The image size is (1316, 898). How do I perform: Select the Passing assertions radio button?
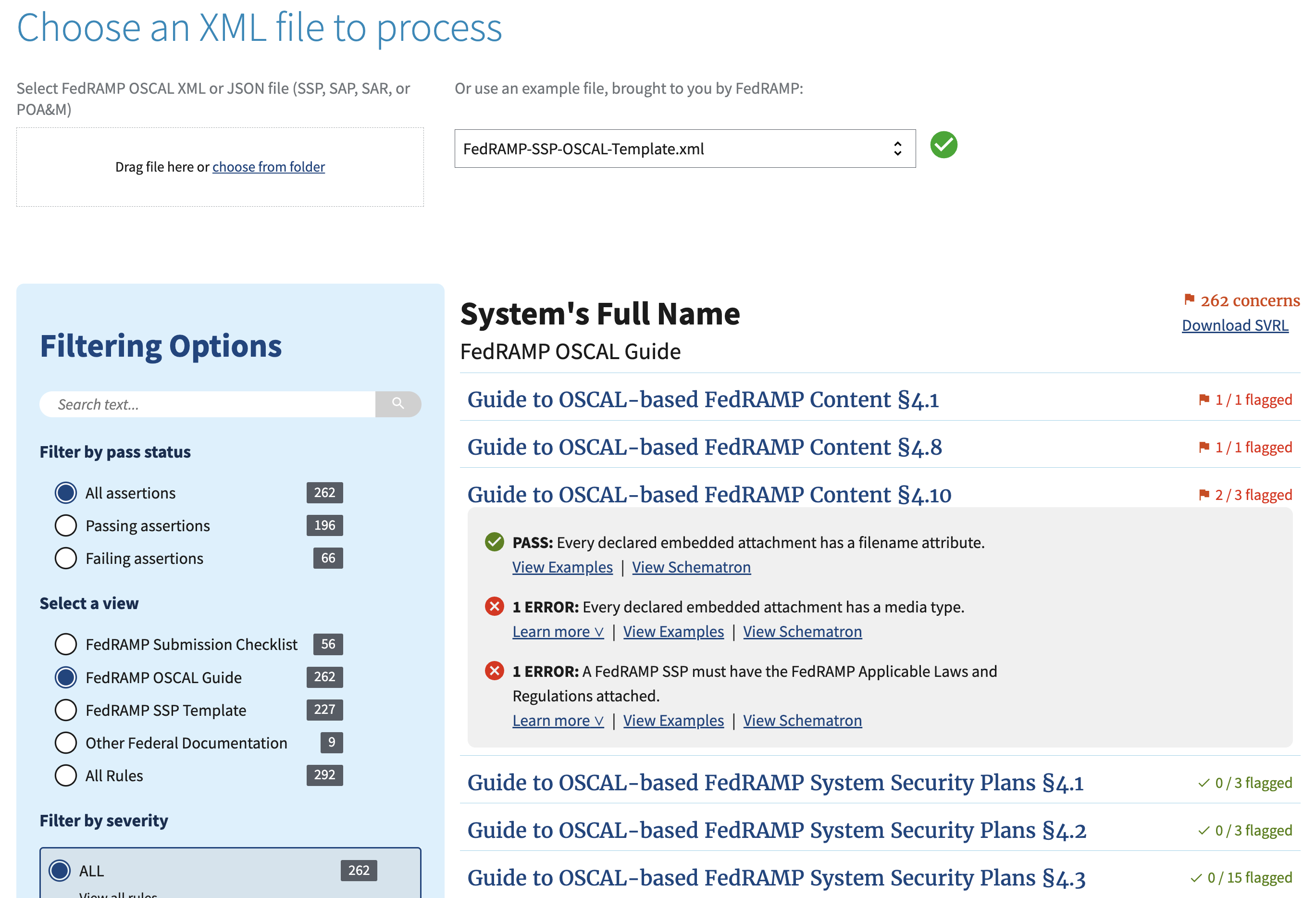pyautogui.click(x=66, y=525)
